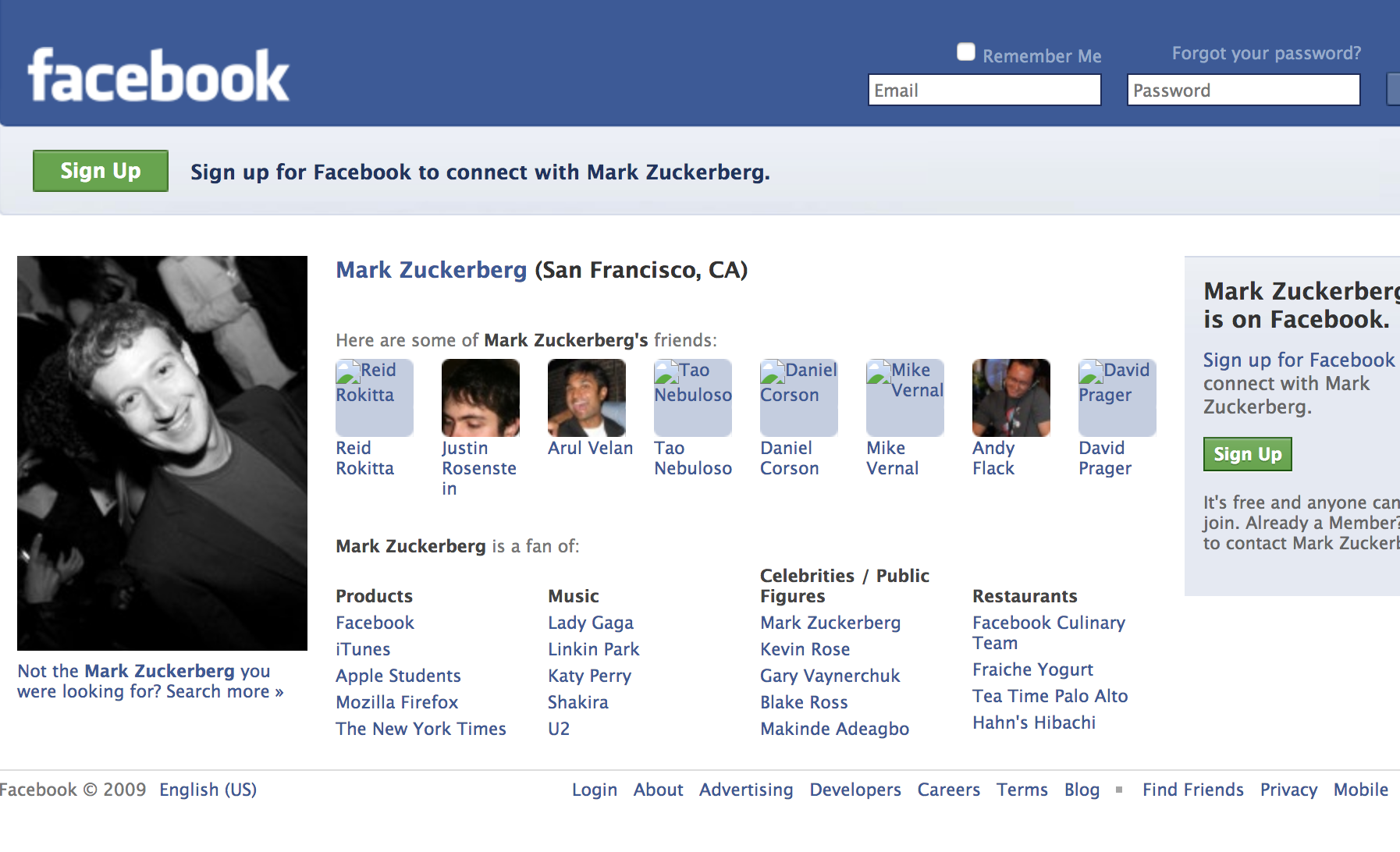Screen dimensions: 1400x852
Task: Open Arul Velan's friend photo thumbnail
Action: pos(586,397)
